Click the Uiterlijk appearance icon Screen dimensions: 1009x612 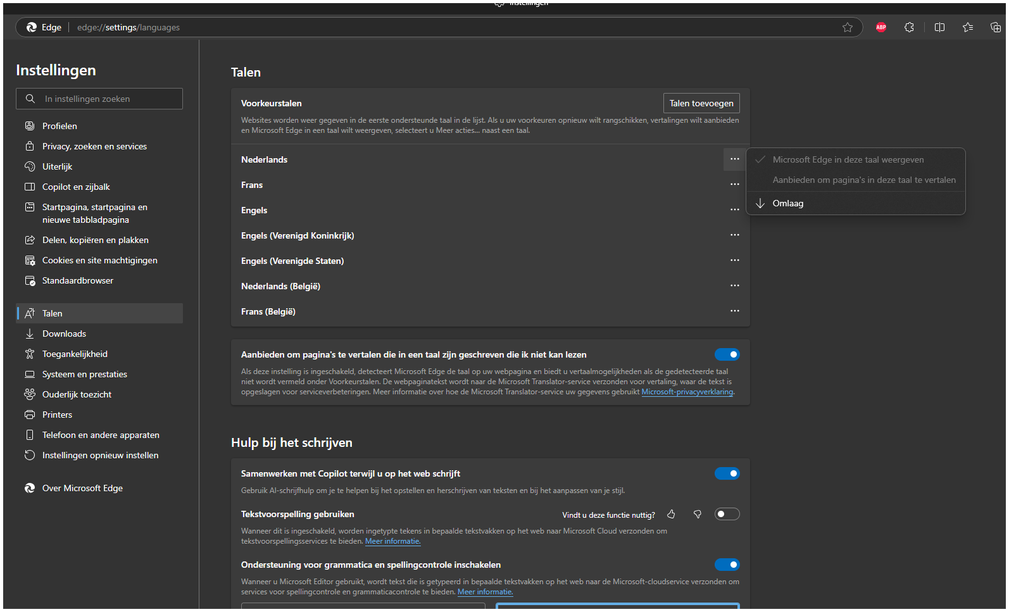point(30,166)
